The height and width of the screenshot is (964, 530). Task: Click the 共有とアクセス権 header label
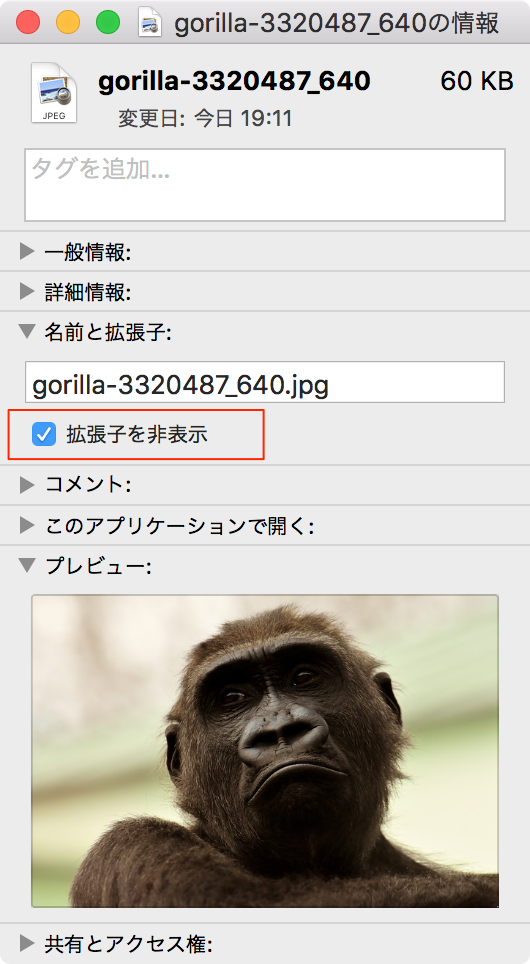[x=129, y=943]
